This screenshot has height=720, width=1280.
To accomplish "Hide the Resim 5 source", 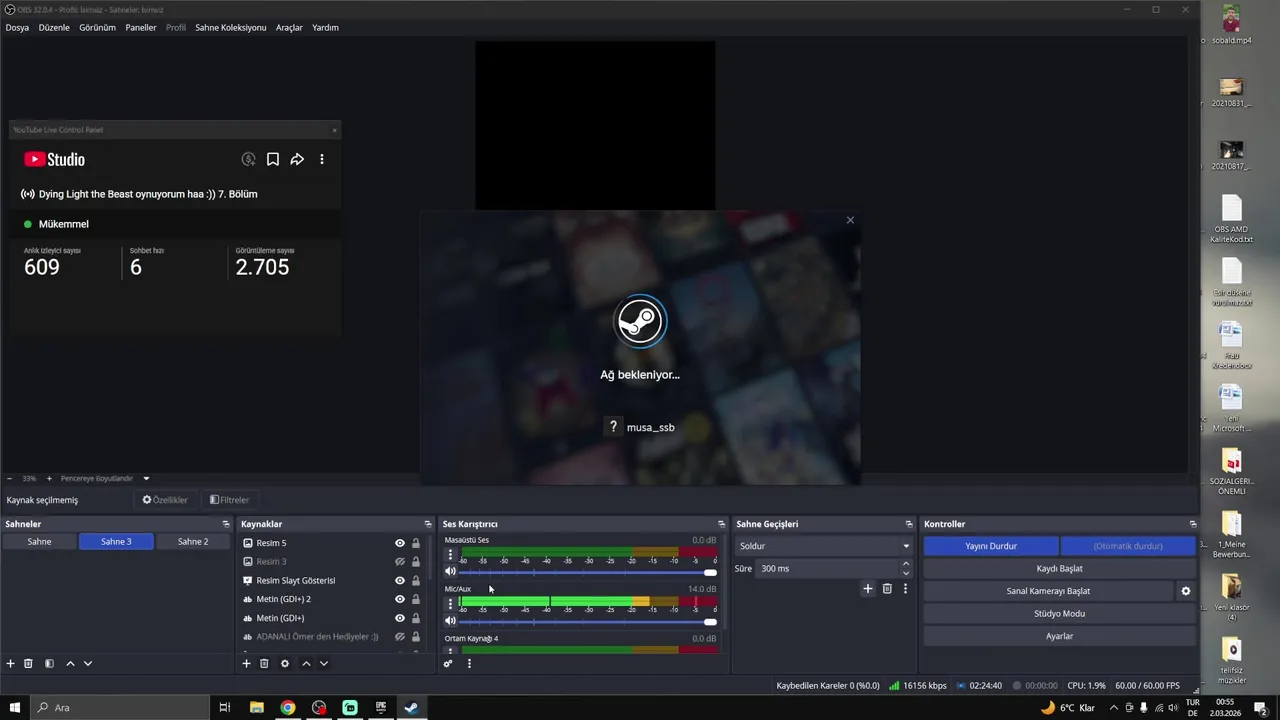I will point(400,543).
